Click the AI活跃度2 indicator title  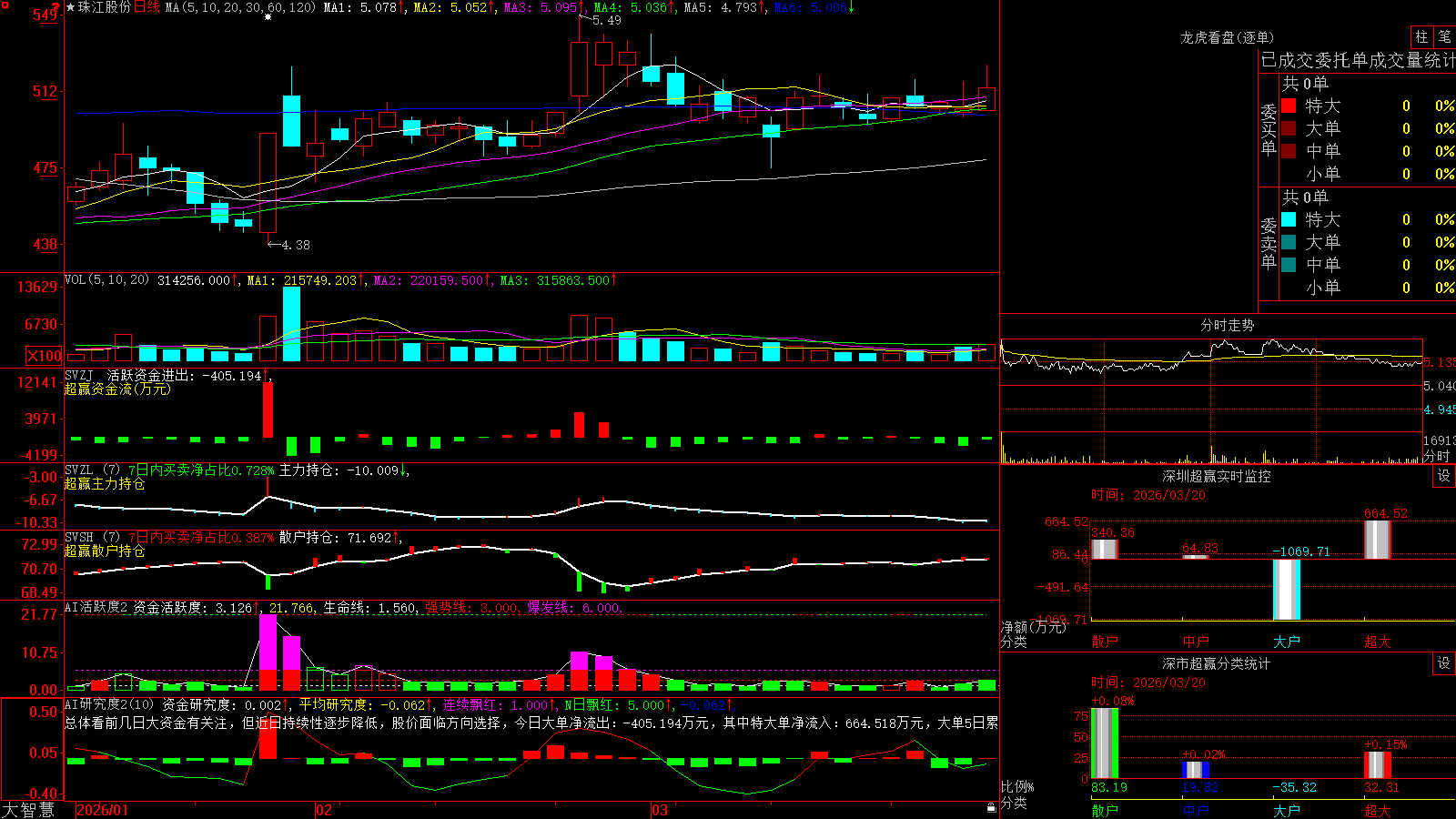tap(96, 607)
